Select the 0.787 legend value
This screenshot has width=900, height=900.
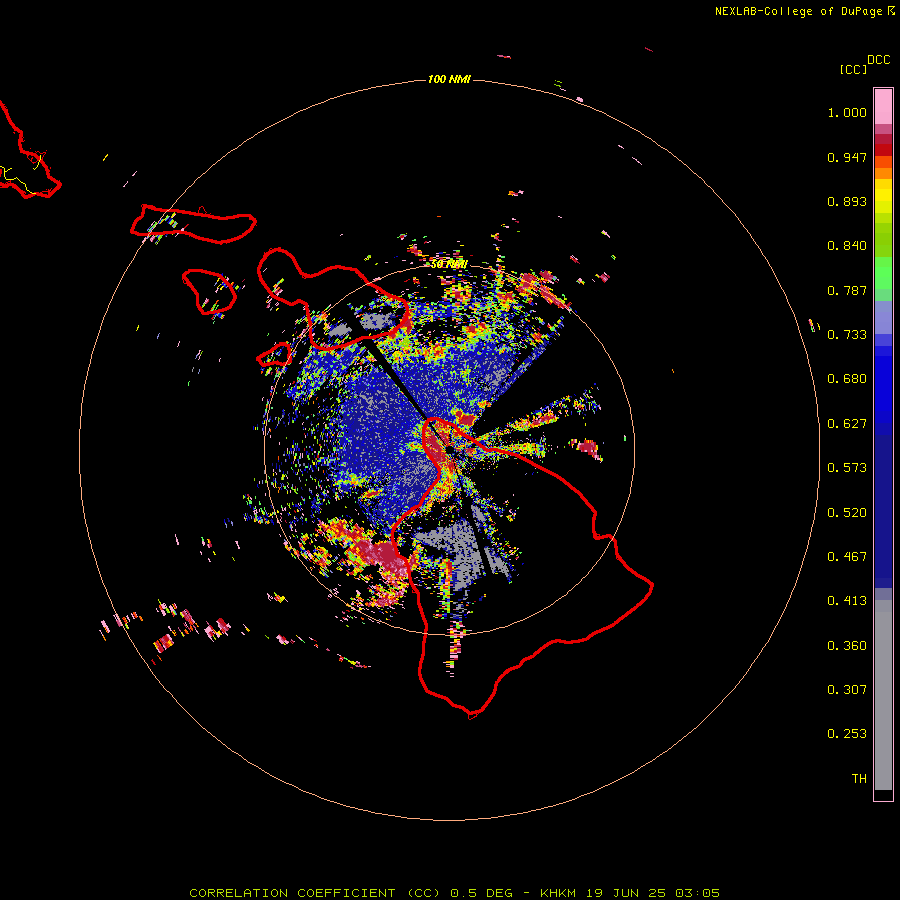click(x=847, y=290)
